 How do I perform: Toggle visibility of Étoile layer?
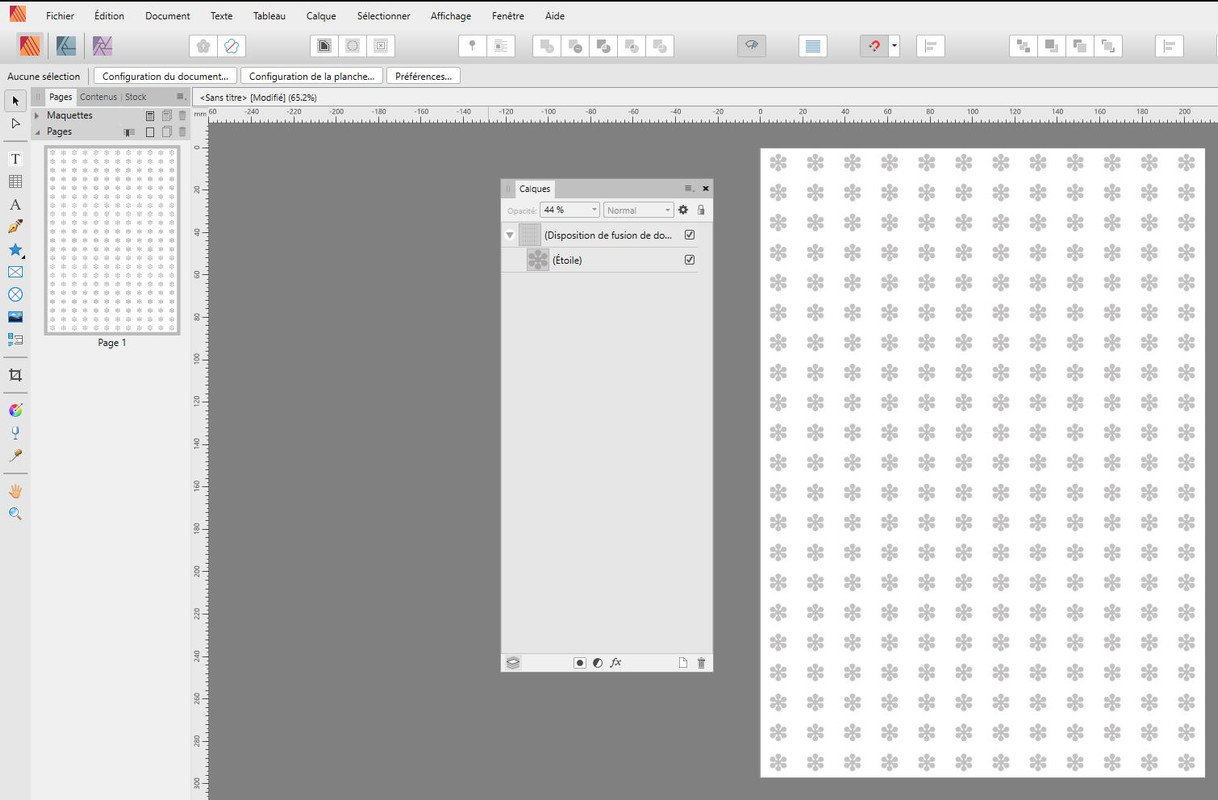689,260
